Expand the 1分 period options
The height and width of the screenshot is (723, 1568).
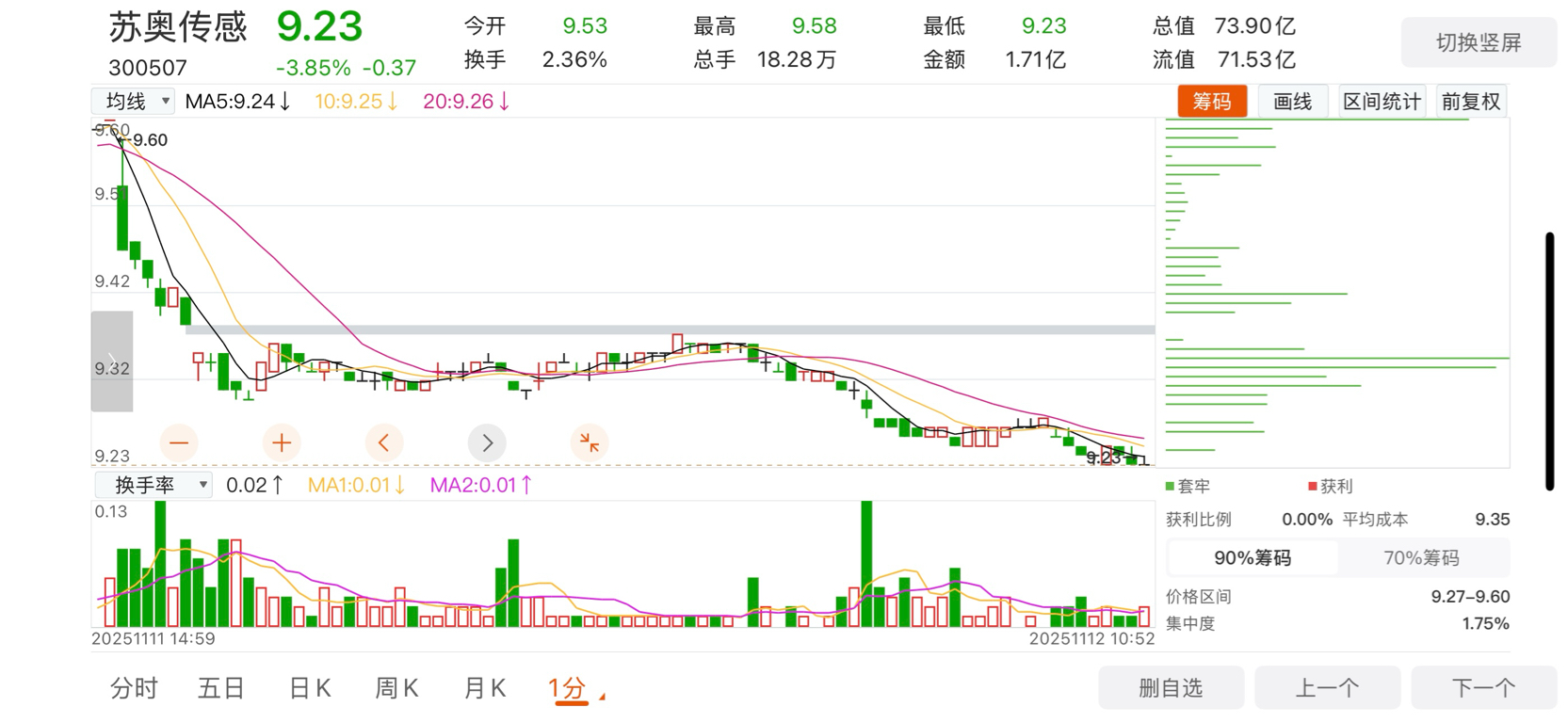tap(575, 689)
